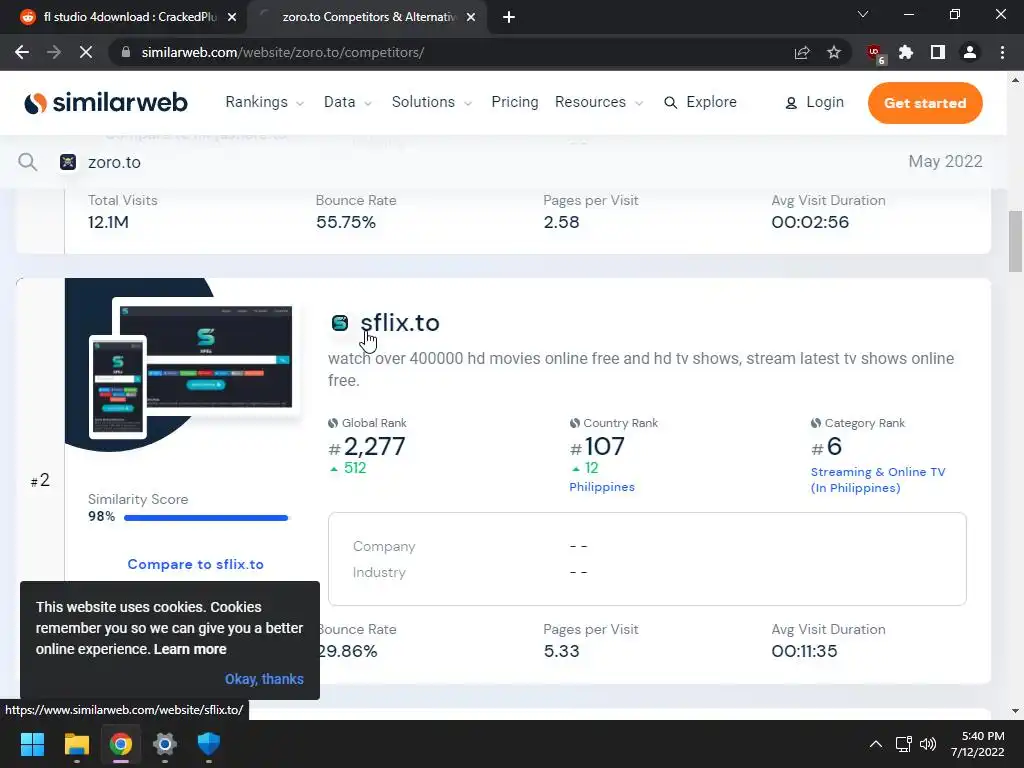This screenshot has width=1024, height=768.
Task: Open Windows Security shield in taskbar
Action: (209, 744)
